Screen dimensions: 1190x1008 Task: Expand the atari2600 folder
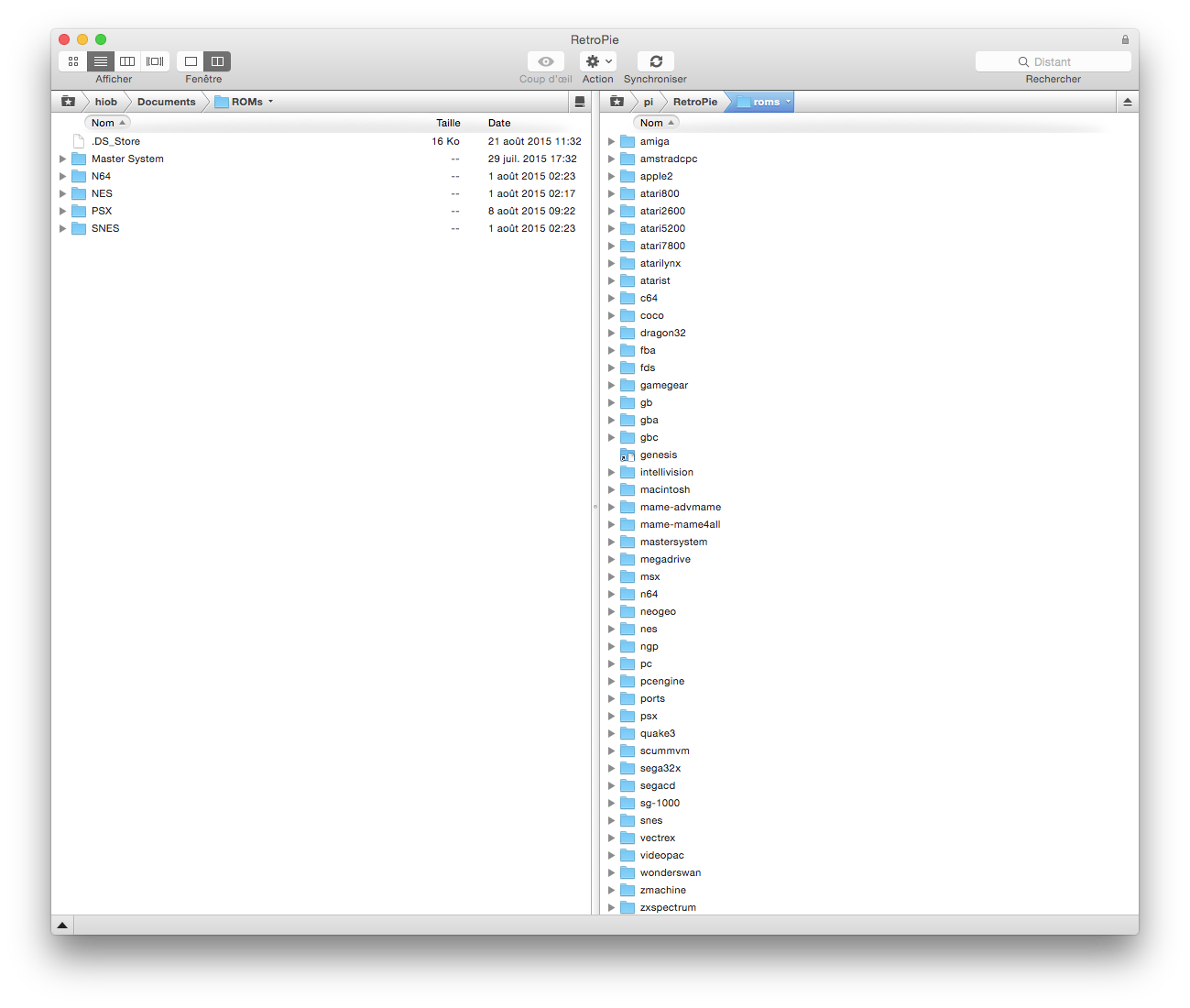pos(611,211)
